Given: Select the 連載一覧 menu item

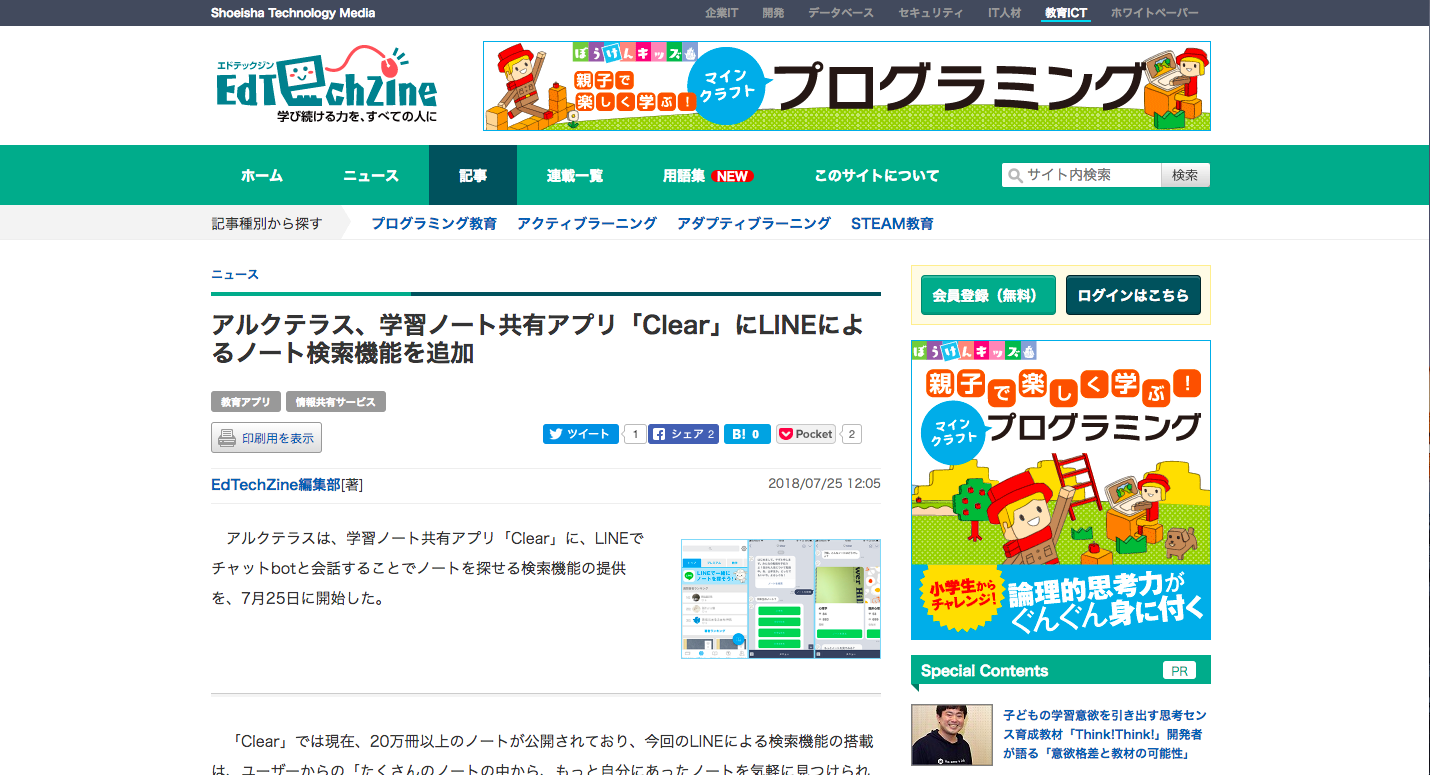Looking at the screenshot, I should [575, 176].
